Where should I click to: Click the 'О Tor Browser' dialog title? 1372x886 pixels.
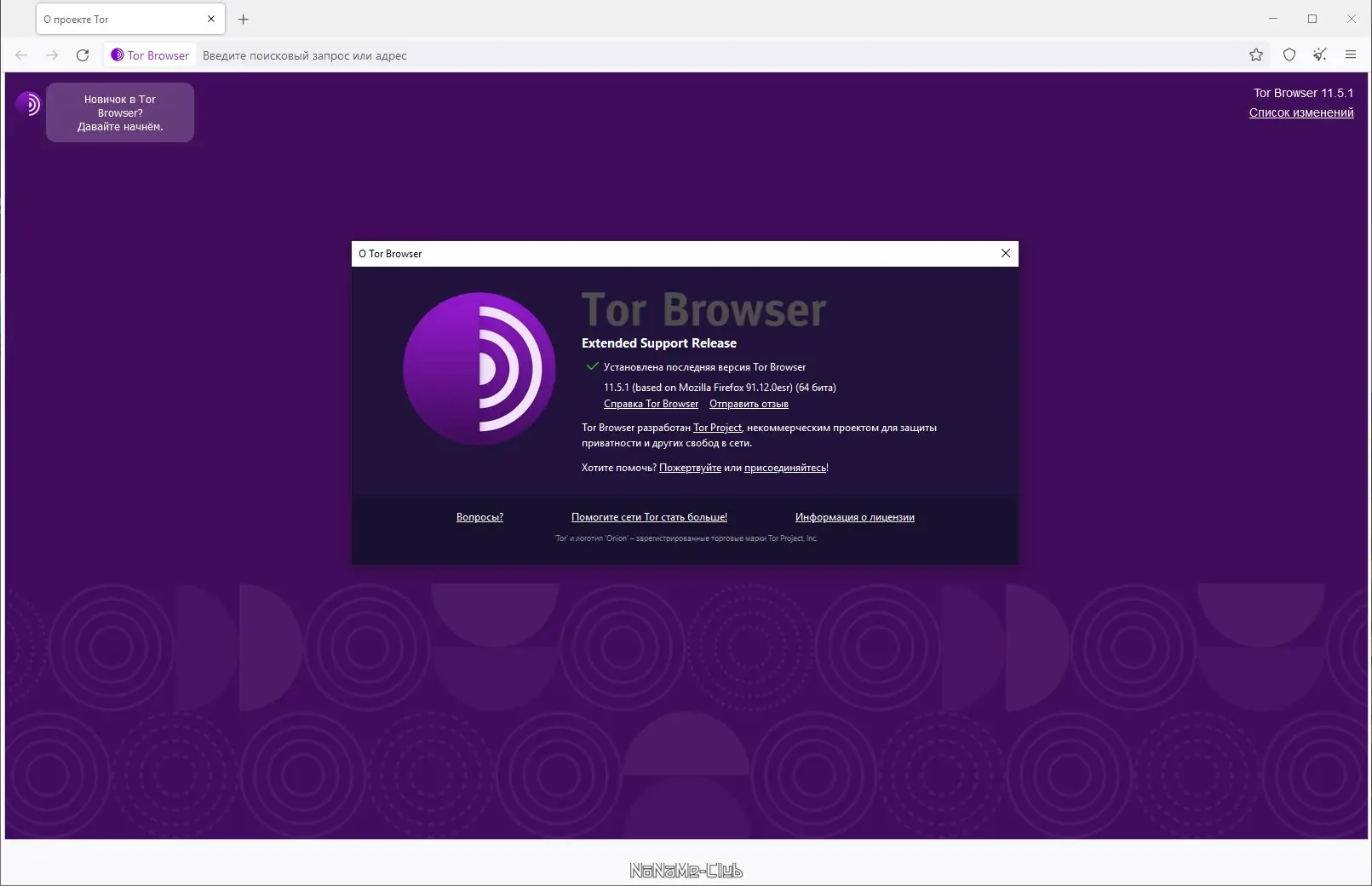(x=390, y=254)
